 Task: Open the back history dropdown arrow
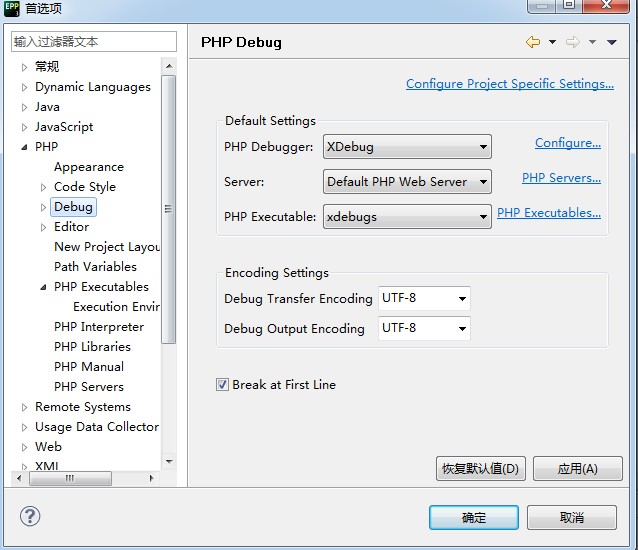pos(552,42)
